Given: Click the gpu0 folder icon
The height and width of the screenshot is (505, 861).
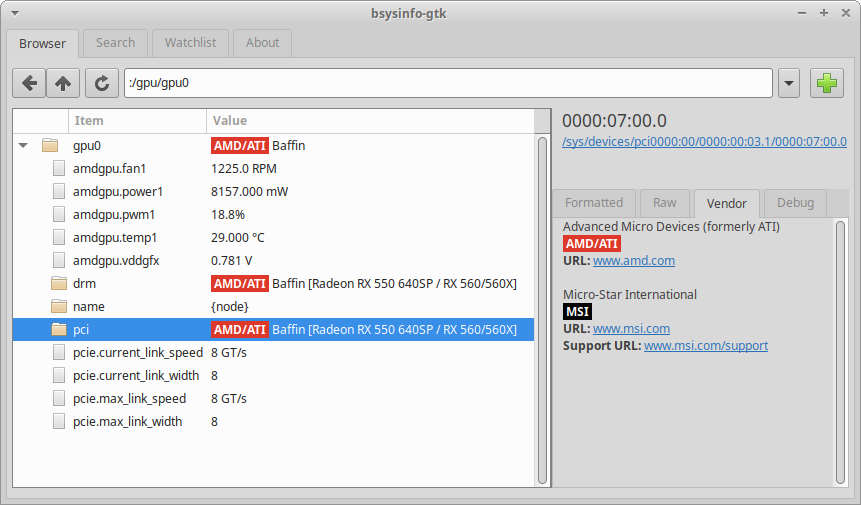Looking at the screenshot, I should [50, 145].
